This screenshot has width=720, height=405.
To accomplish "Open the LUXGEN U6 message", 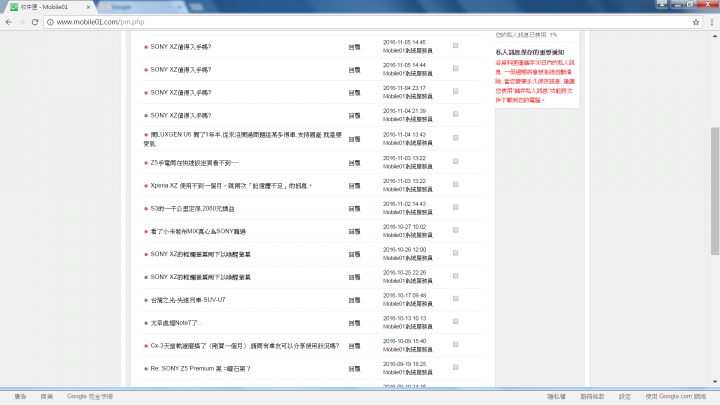I will [243, 139].
